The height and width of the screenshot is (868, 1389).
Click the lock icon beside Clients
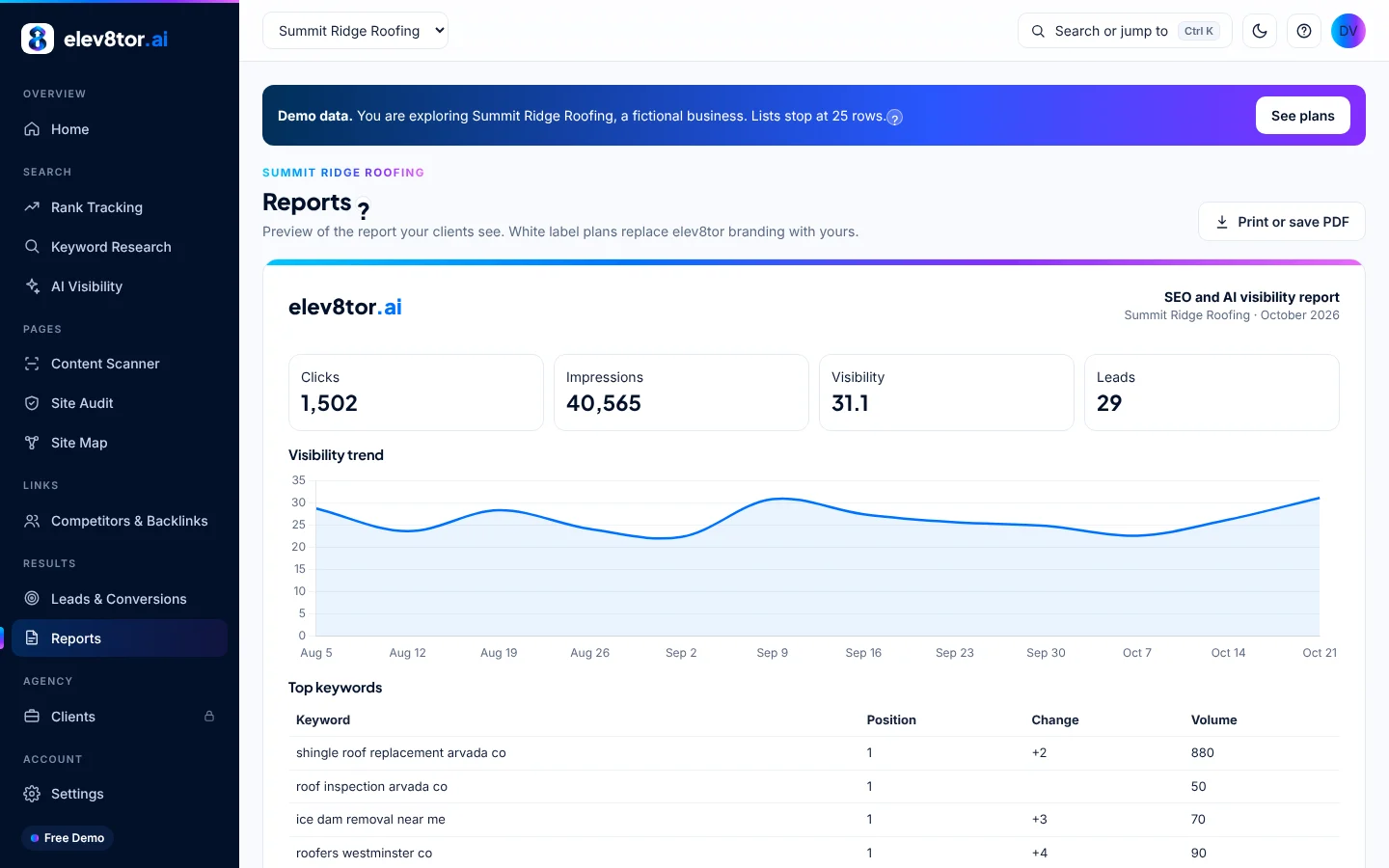pos(209,717)
